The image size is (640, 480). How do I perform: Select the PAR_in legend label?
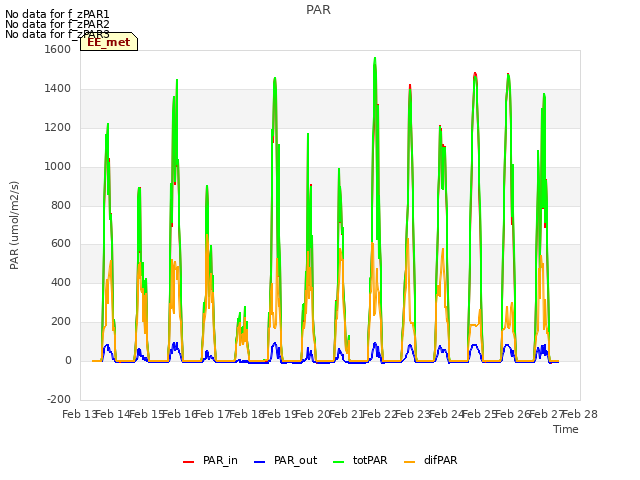[220, 460]
